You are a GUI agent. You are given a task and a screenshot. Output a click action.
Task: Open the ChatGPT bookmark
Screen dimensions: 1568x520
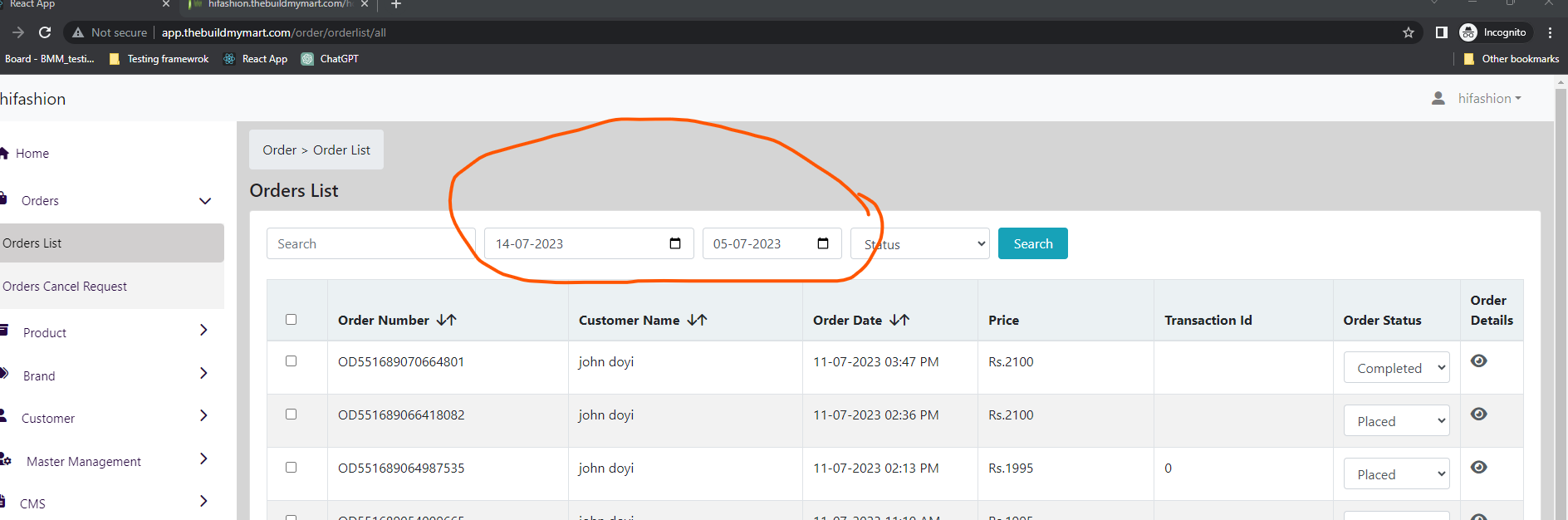pyautogui.click(x=331, y=59)
